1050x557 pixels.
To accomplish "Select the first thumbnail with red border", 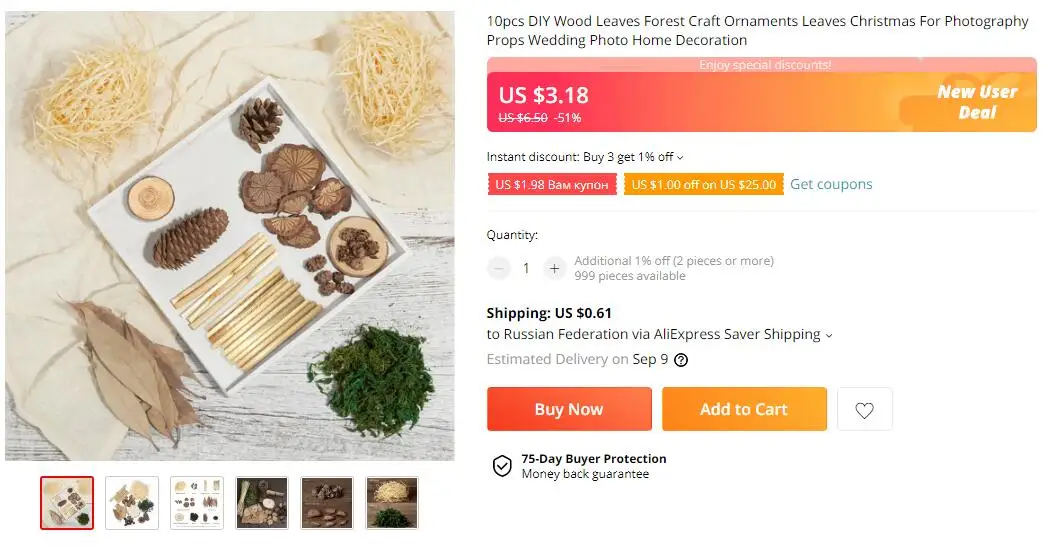I will coord(67,502).
